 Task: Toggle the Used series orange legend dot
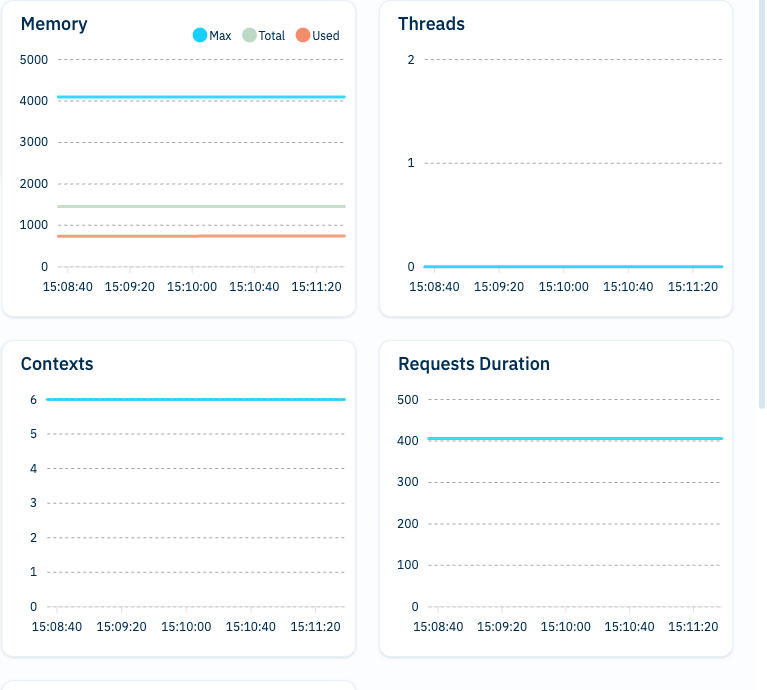[303, 36]
